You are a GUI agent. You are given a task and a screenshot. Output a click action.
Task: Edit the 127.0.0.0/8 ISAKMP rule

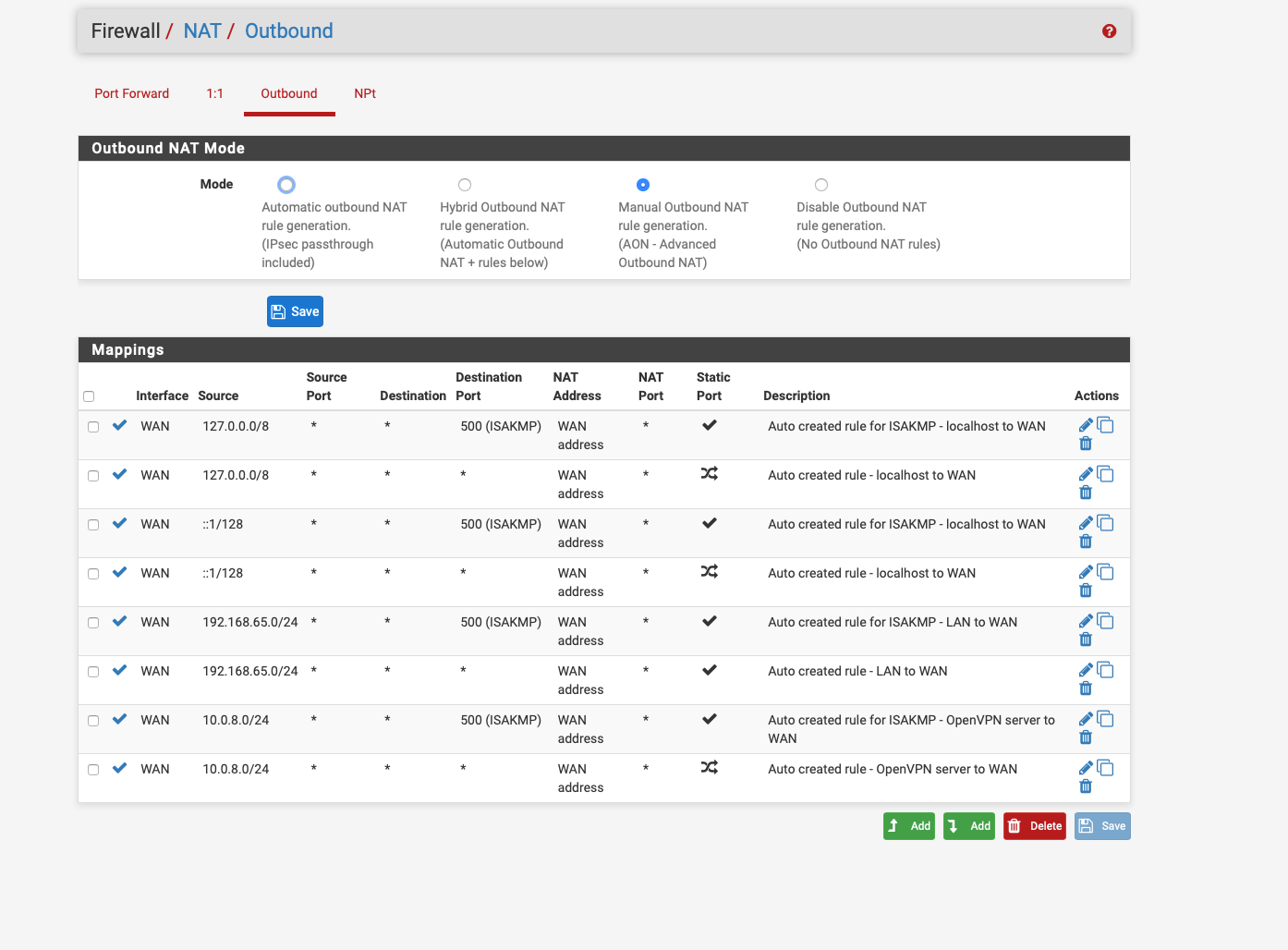pyautogui.click(x=1086, y=425)
